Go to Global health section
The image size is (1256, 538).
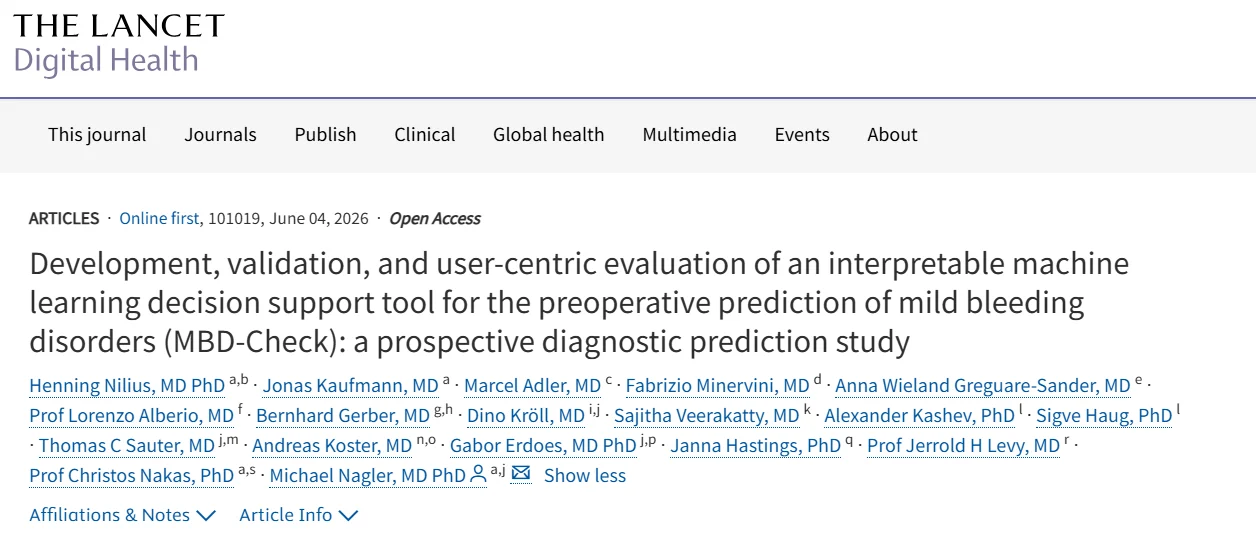(x=548, y=135)
